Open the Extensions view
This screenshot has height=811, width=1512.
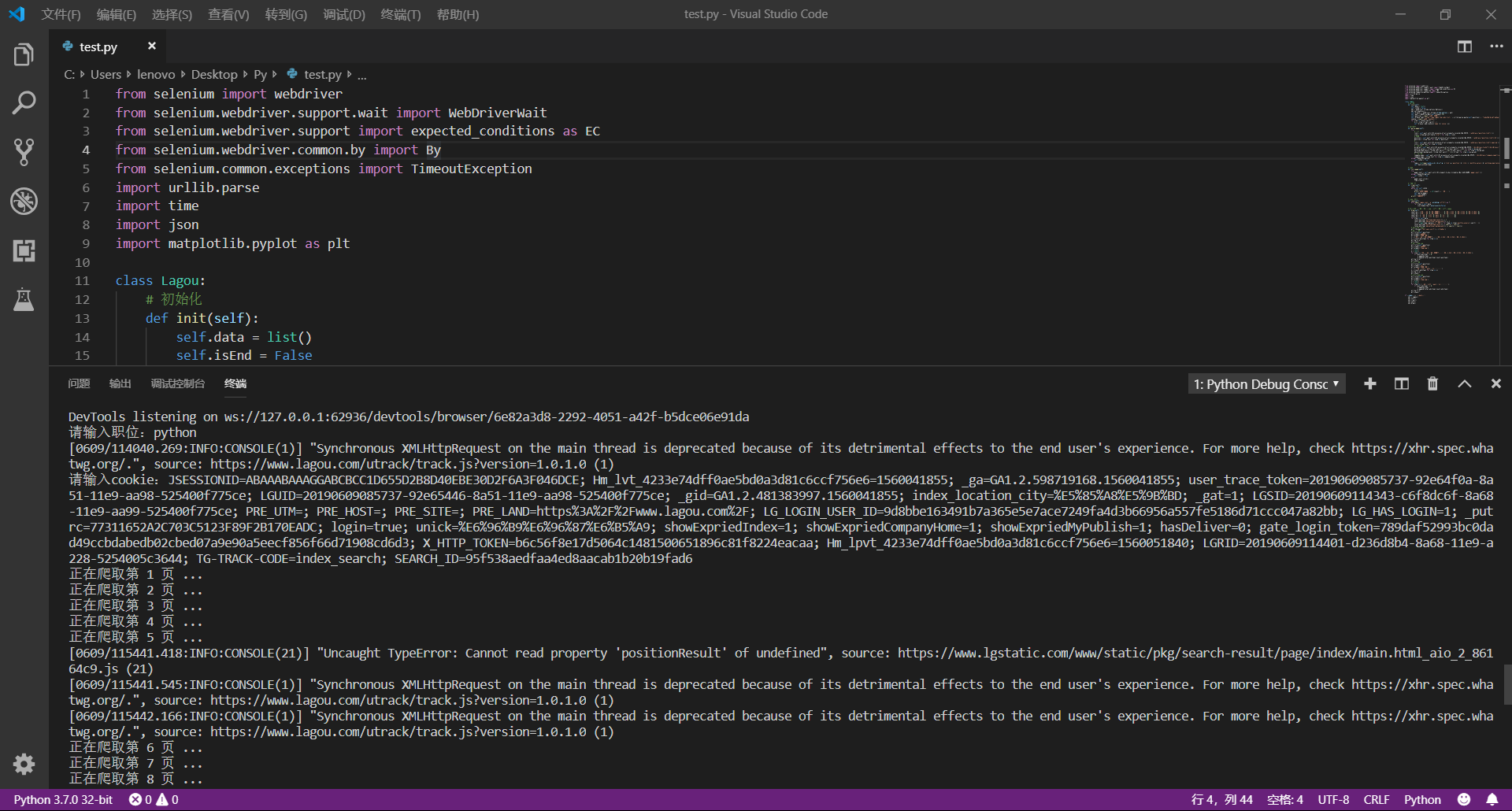click(24, 250)
